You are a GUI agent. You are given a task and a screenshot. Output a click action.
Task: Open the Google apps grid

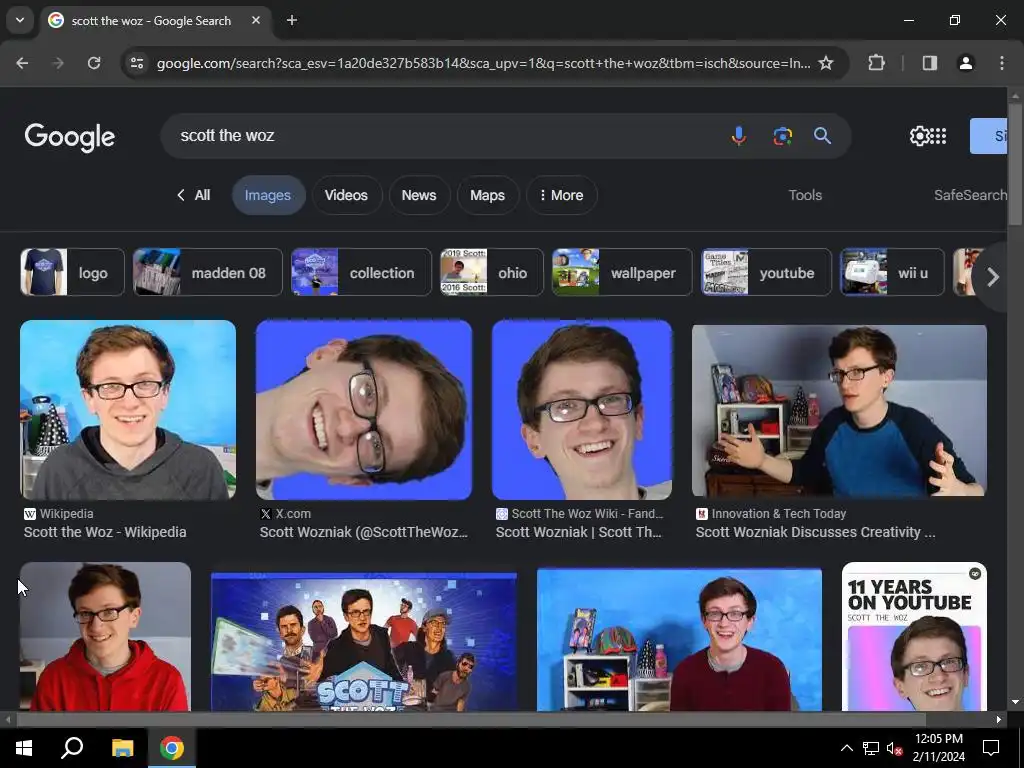click(938, 136)
